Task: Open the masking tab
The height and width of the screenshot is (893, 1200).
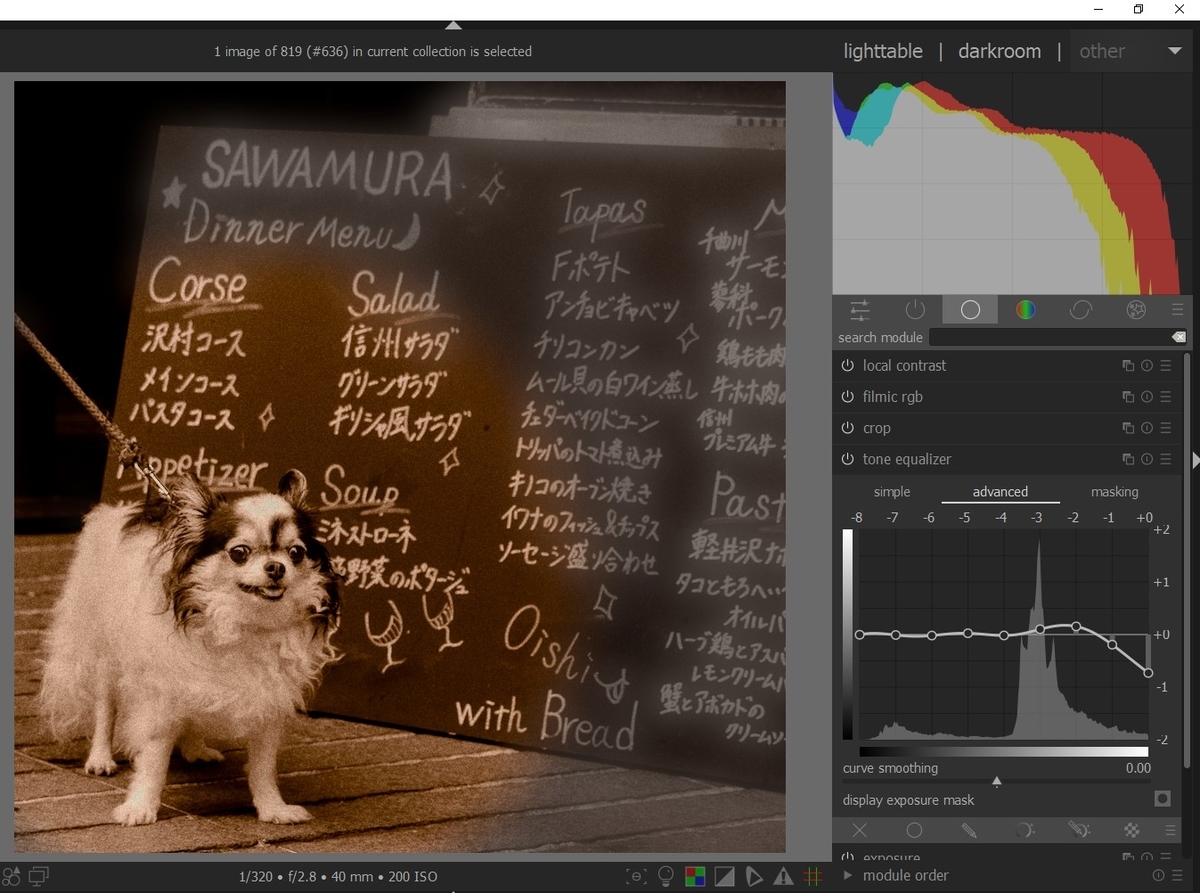Action: pyautogui.click(x=1114, y=492)
